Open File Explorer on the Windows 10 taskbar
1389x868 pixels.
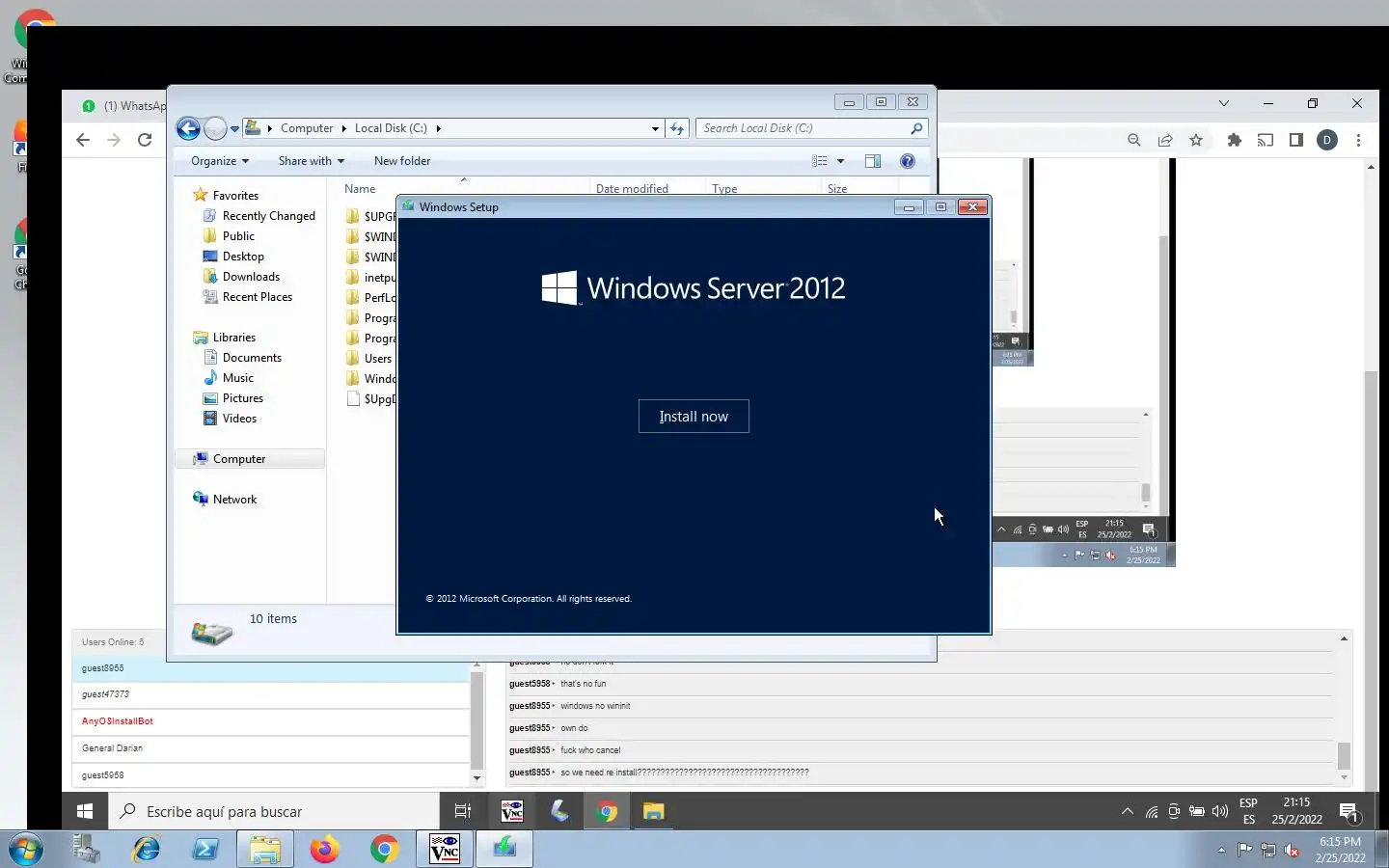(654, 811)
